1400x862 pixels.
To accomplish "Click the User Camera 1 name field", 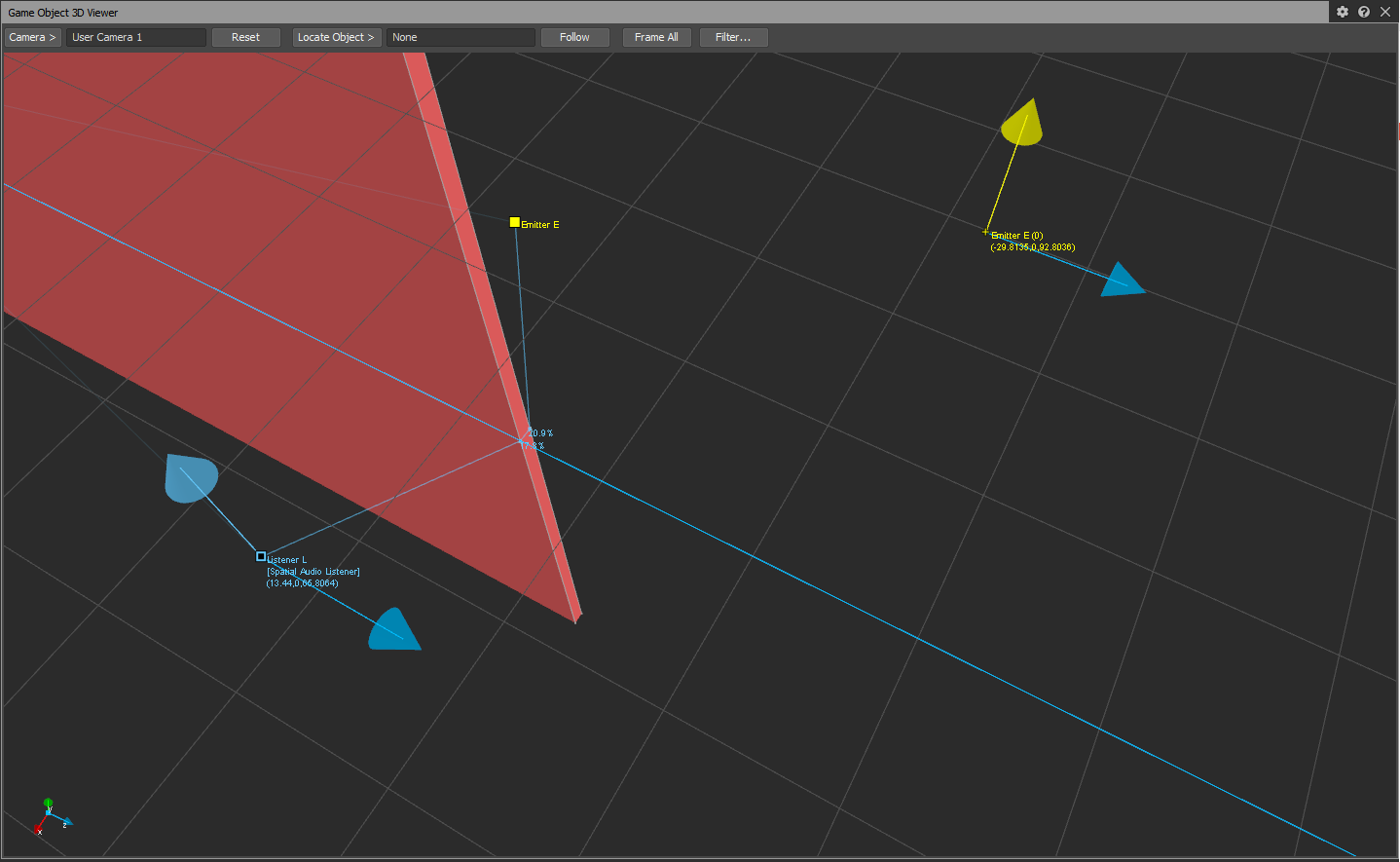I will [x=136, y=37].
